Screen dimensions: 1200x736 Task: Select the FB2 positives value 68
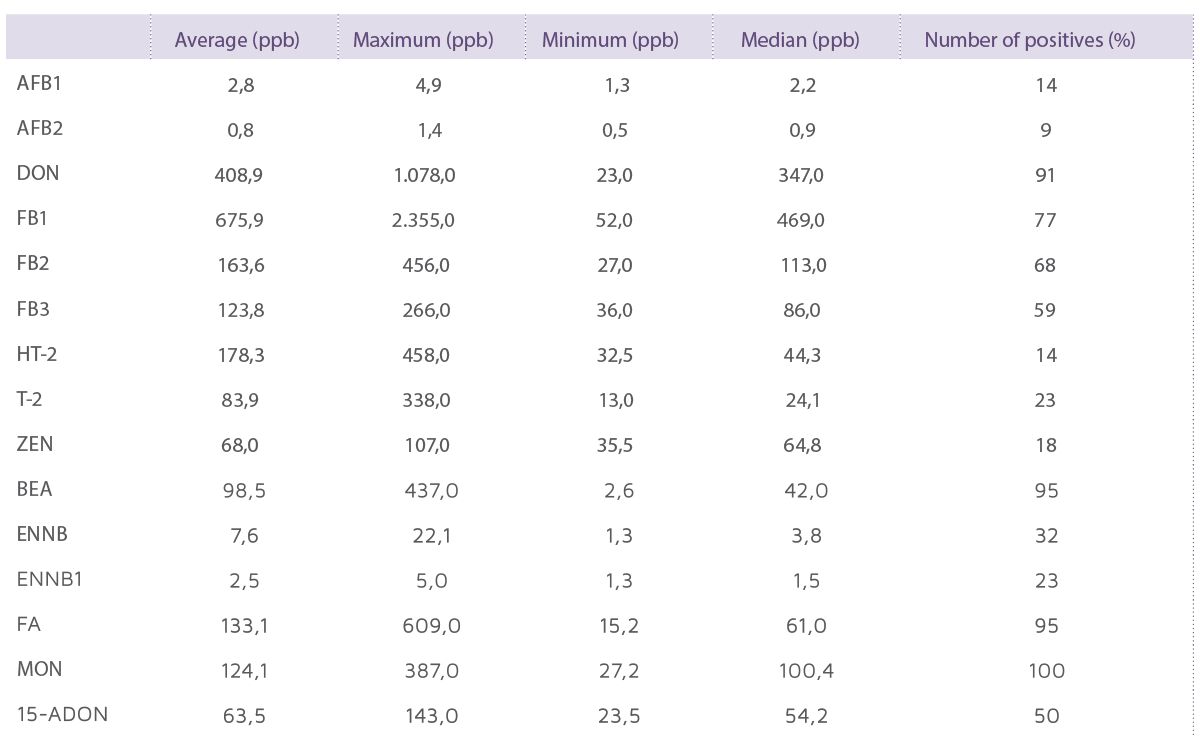pos(1046,265)
